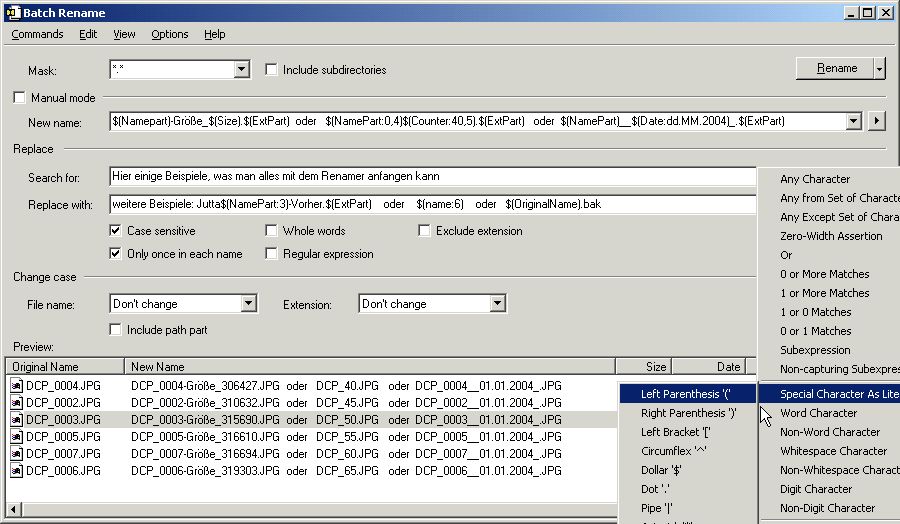Click the file icon of DCP_0003.JPG

(x=17, y=420)
